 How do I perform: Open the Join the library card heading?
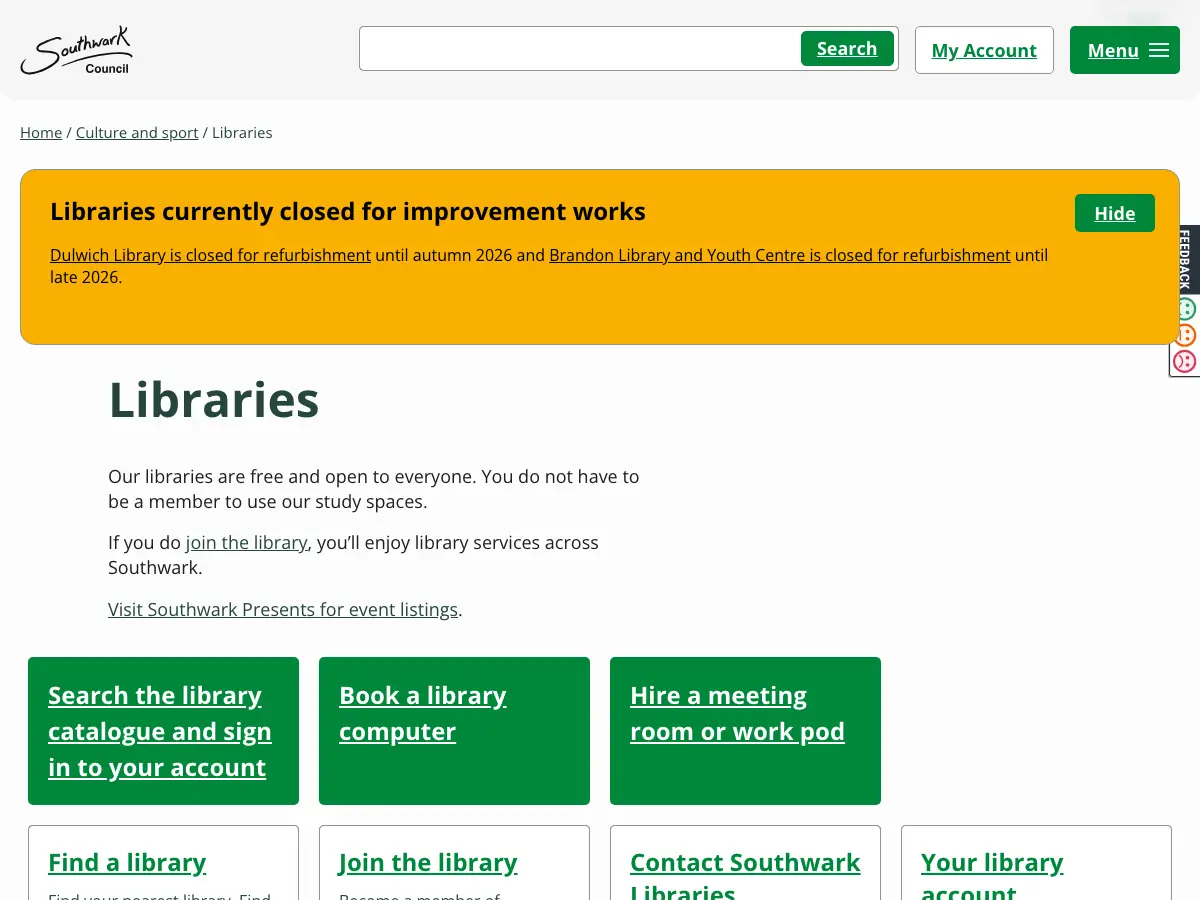428,862
